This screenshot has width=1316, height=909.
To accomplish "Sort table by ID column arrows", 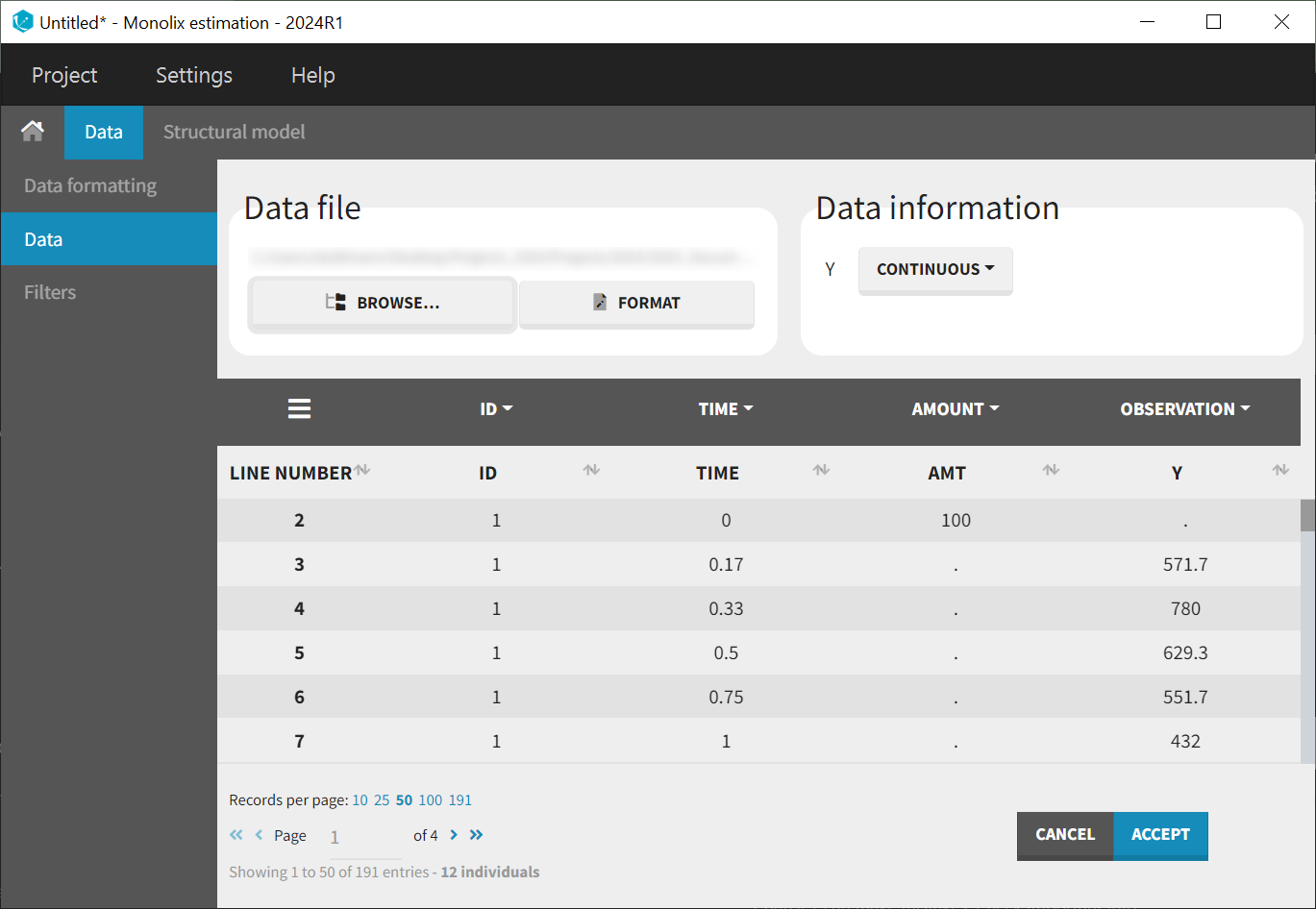I will click(x=591, y=470).
